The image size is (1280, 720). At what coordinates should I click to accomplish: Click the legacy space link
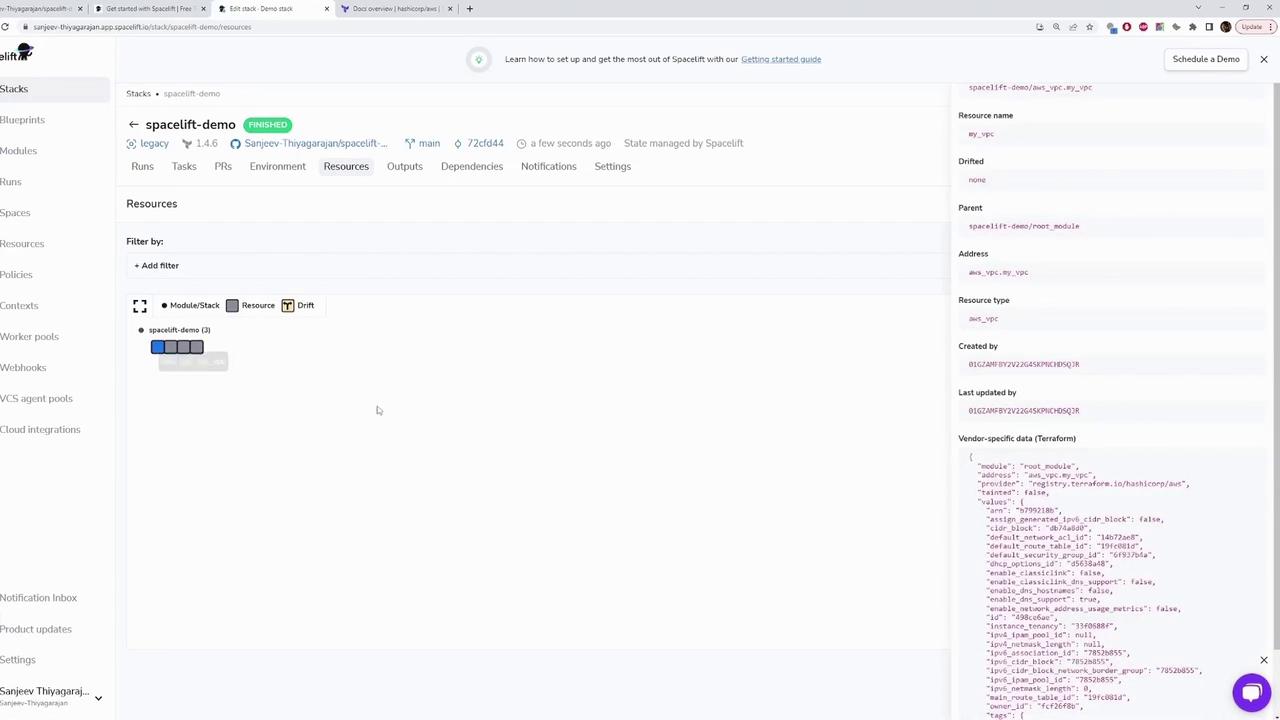pyautogui.click(x=154, y=144)
